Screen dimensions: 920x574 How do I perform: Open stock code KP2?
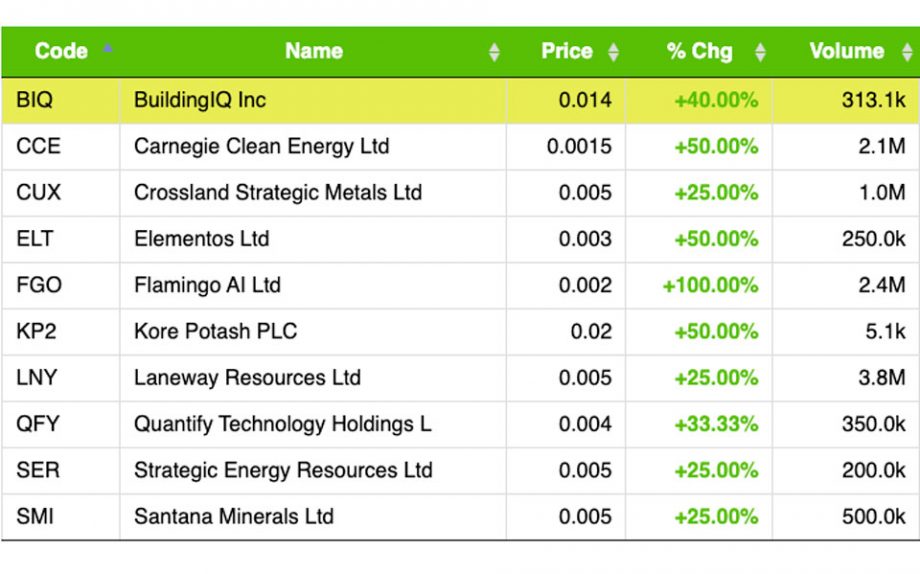[36, 332]
